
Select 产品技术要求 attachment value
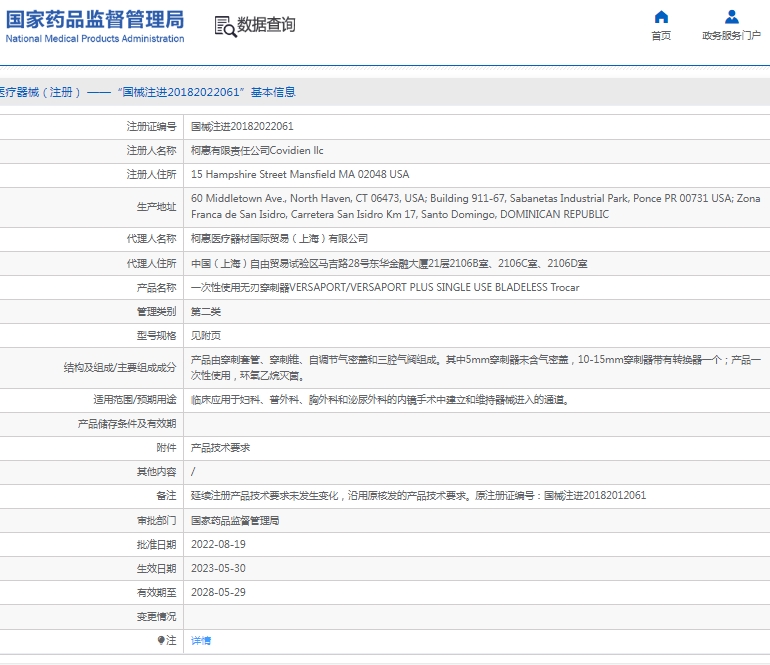(x=220, y=448)
